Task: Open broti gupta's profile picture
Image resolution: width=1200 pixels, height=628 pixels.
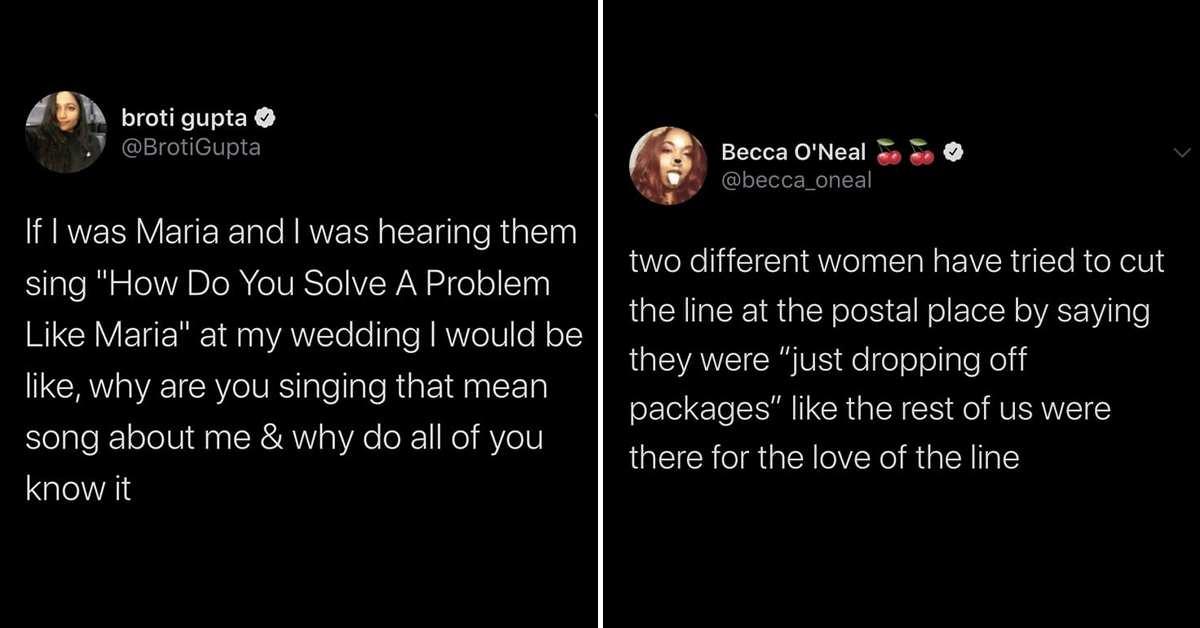Action: (66, 132)
